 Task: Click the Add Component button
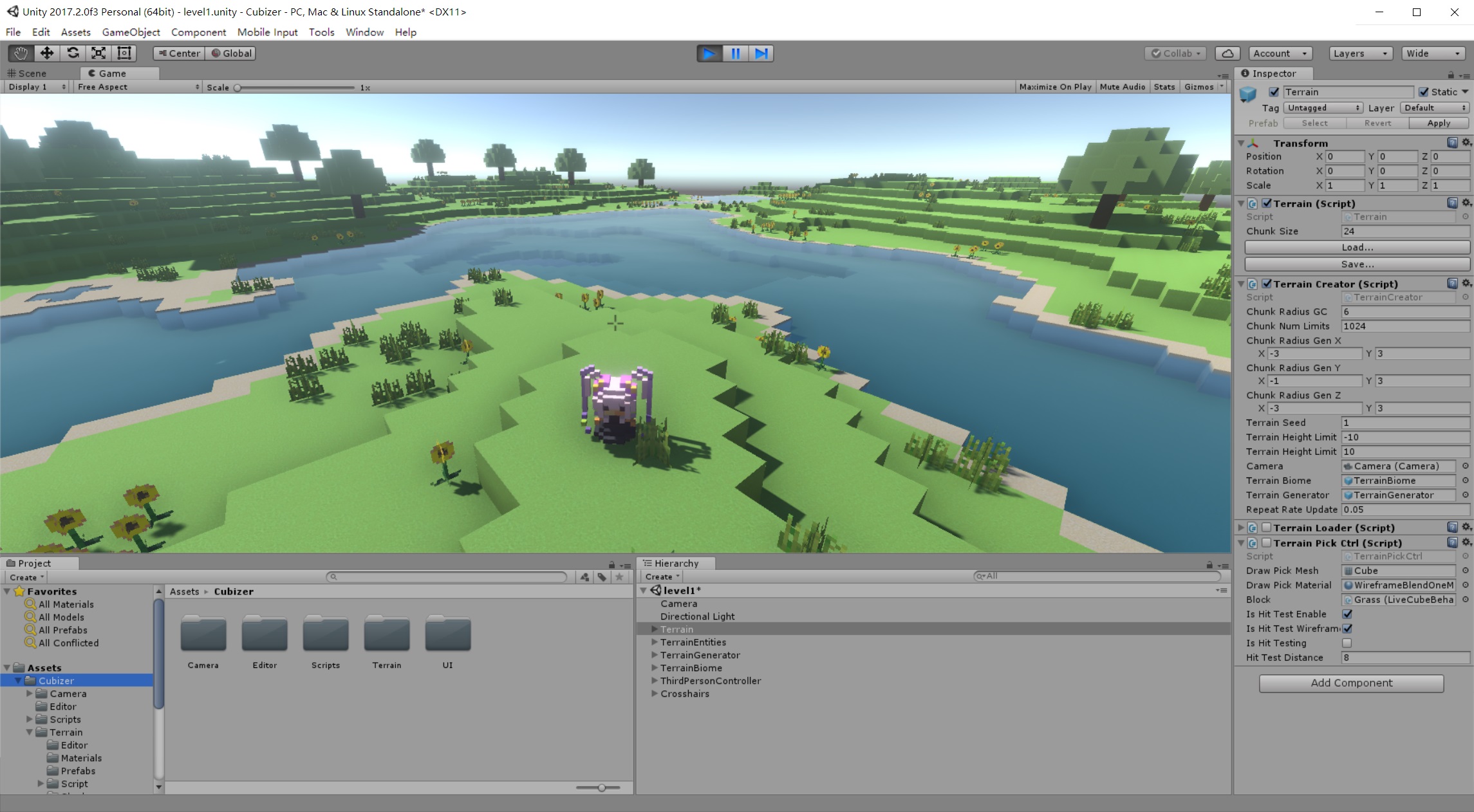coord(1351,683)
